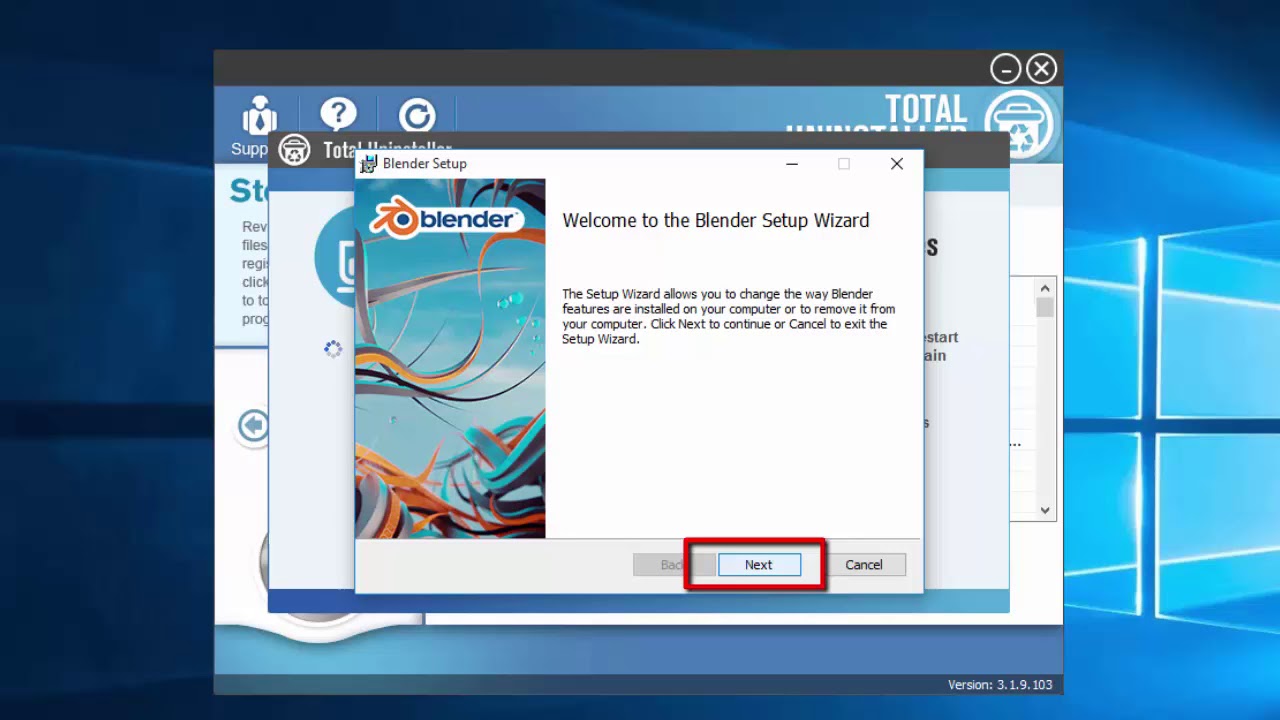This screenshot has width=1280, height=720.
Task: Click the Blender logo banner image
Action: pyautogui.click(x=445, y=216)
